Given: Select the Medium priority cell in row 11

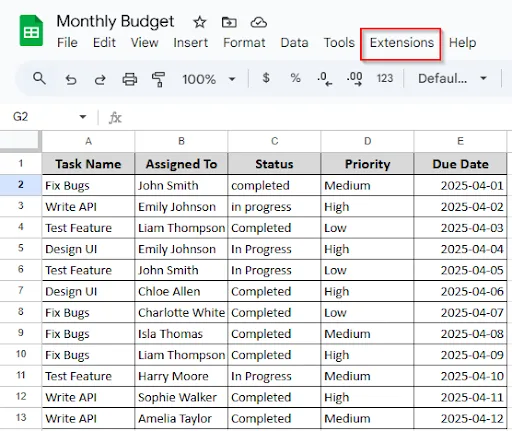Looking at the screenshot, I should click(x=367, y=376).
